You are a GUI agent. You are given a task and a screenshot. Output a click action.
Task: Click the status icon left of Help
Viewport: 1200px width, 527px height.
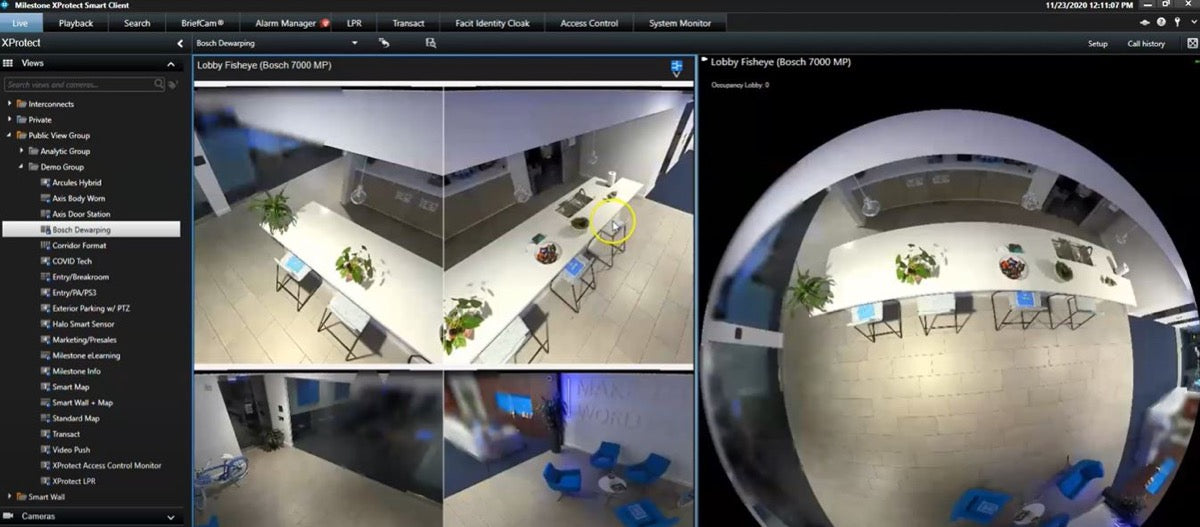1145,23
